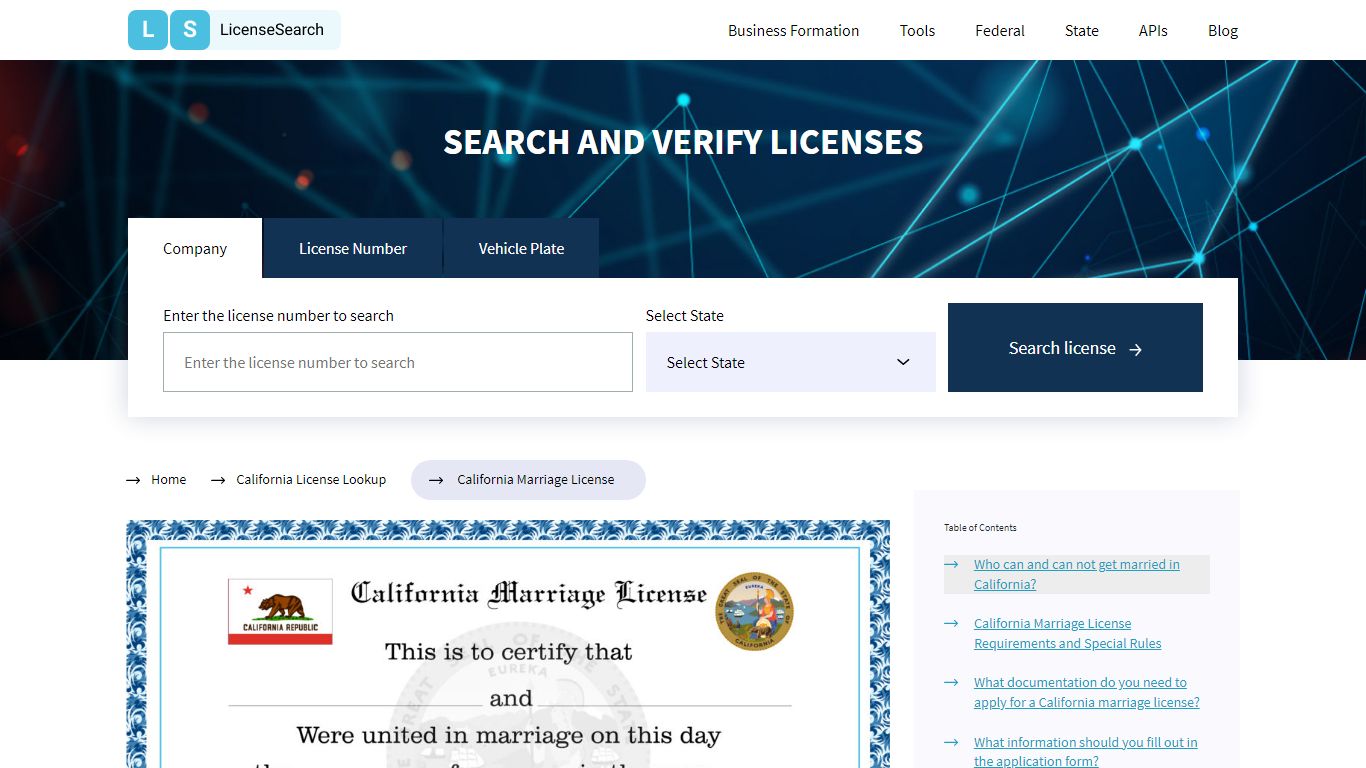Open the State menu
The width and height of the screenshot is (1366, 768).
(x=1082, y=30)
